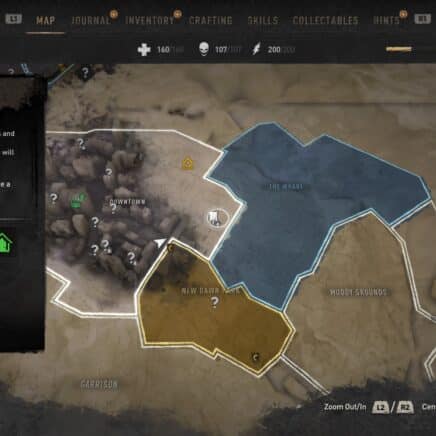
Task: Open the Collectables tab
Action: 325,20
